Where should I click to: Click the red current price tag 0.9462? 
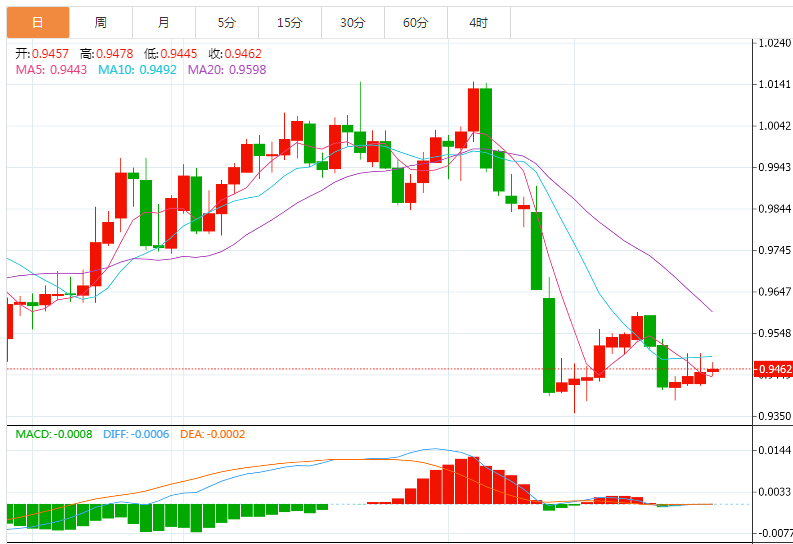[773, 369]
